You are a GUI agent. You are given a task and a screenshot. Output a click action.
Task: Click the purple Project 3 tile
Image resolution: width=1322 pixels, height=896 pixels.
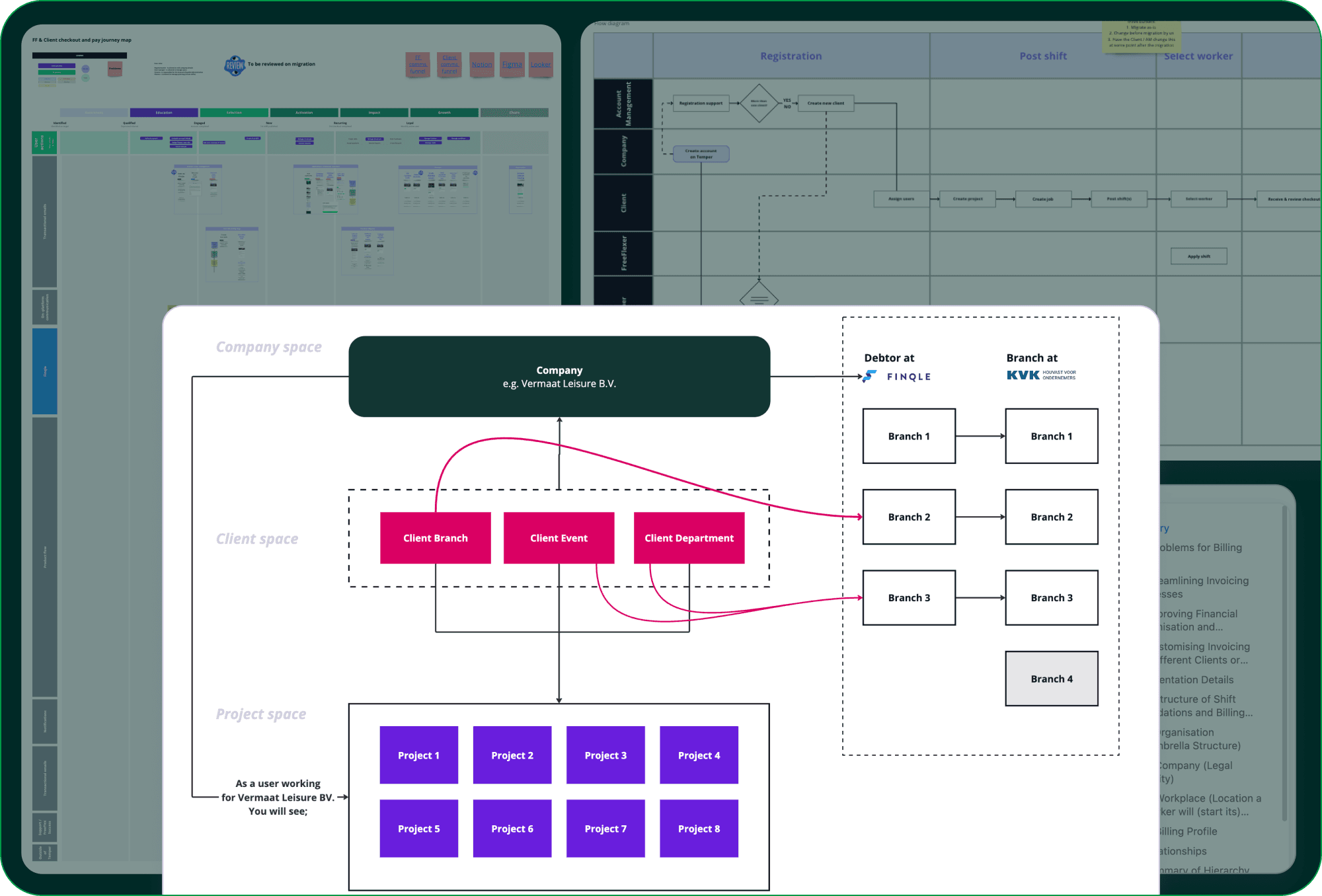(605, 755)
